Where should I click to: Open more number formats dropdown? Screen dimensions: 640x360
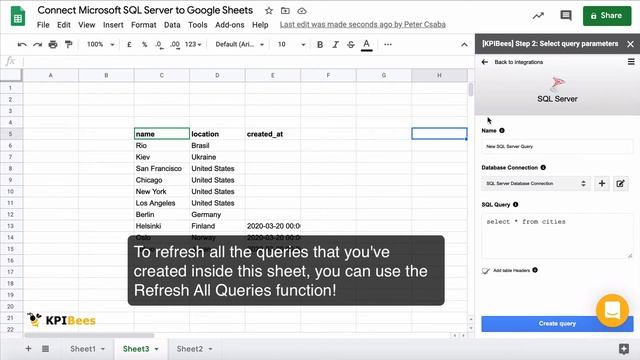click(x=193, y=44)
